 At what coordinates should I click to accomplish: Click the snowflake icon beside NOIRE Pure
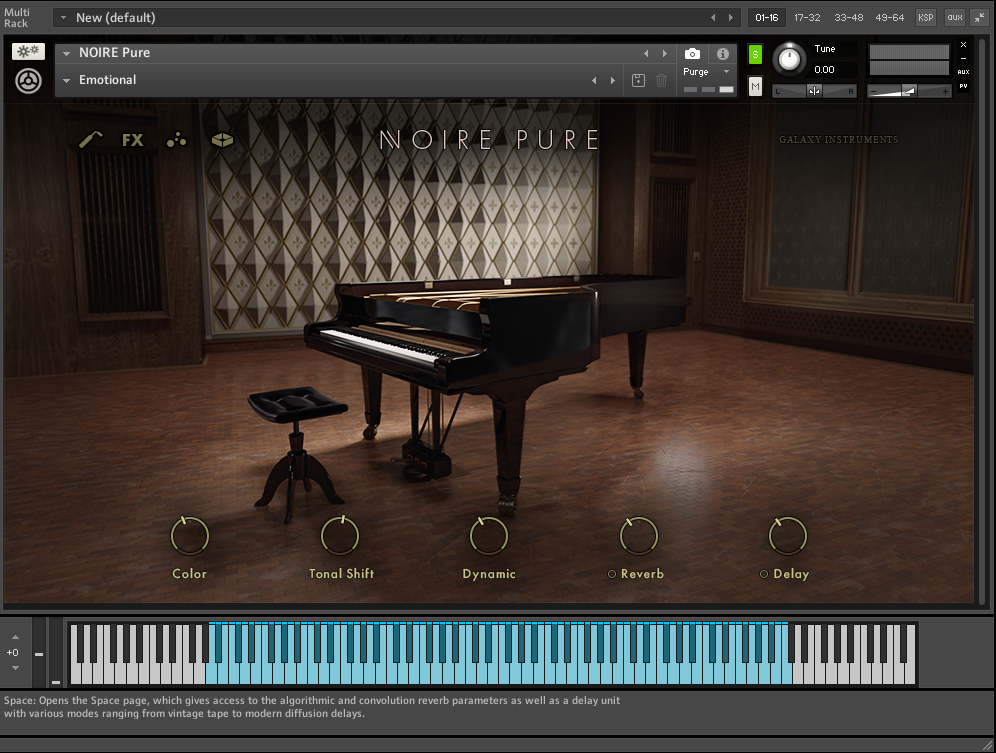click(28, 51)
